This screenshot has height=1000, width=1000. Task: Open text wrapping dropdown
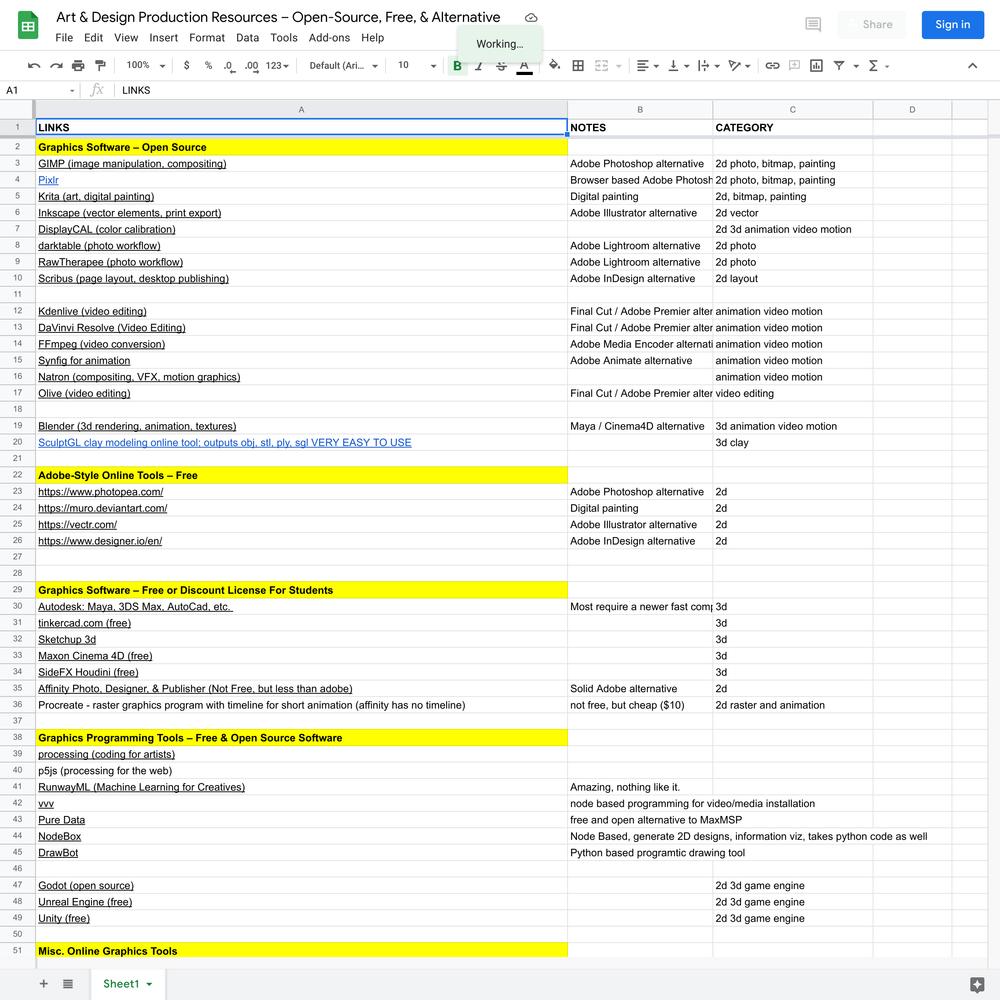coord(709,66)
